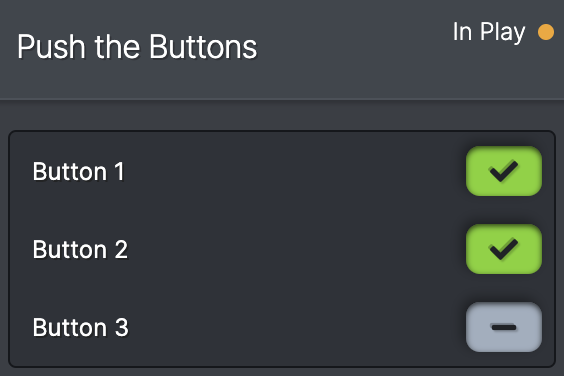Toggle Button 1 off
The height and width of the screenshot is (376, 564).
(504, 171)
